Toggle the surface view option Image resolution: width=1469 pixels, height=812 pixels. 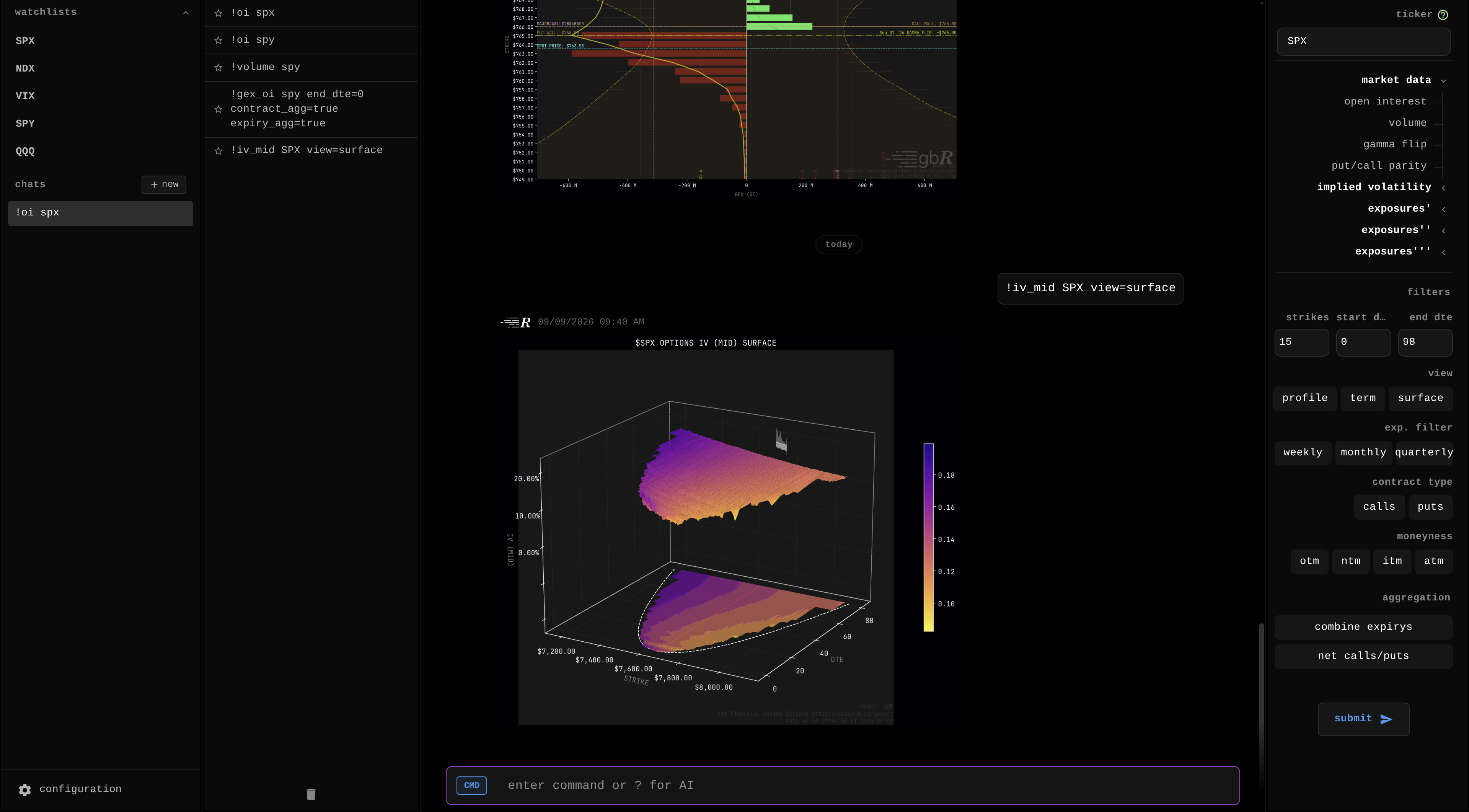(1420, 398)
